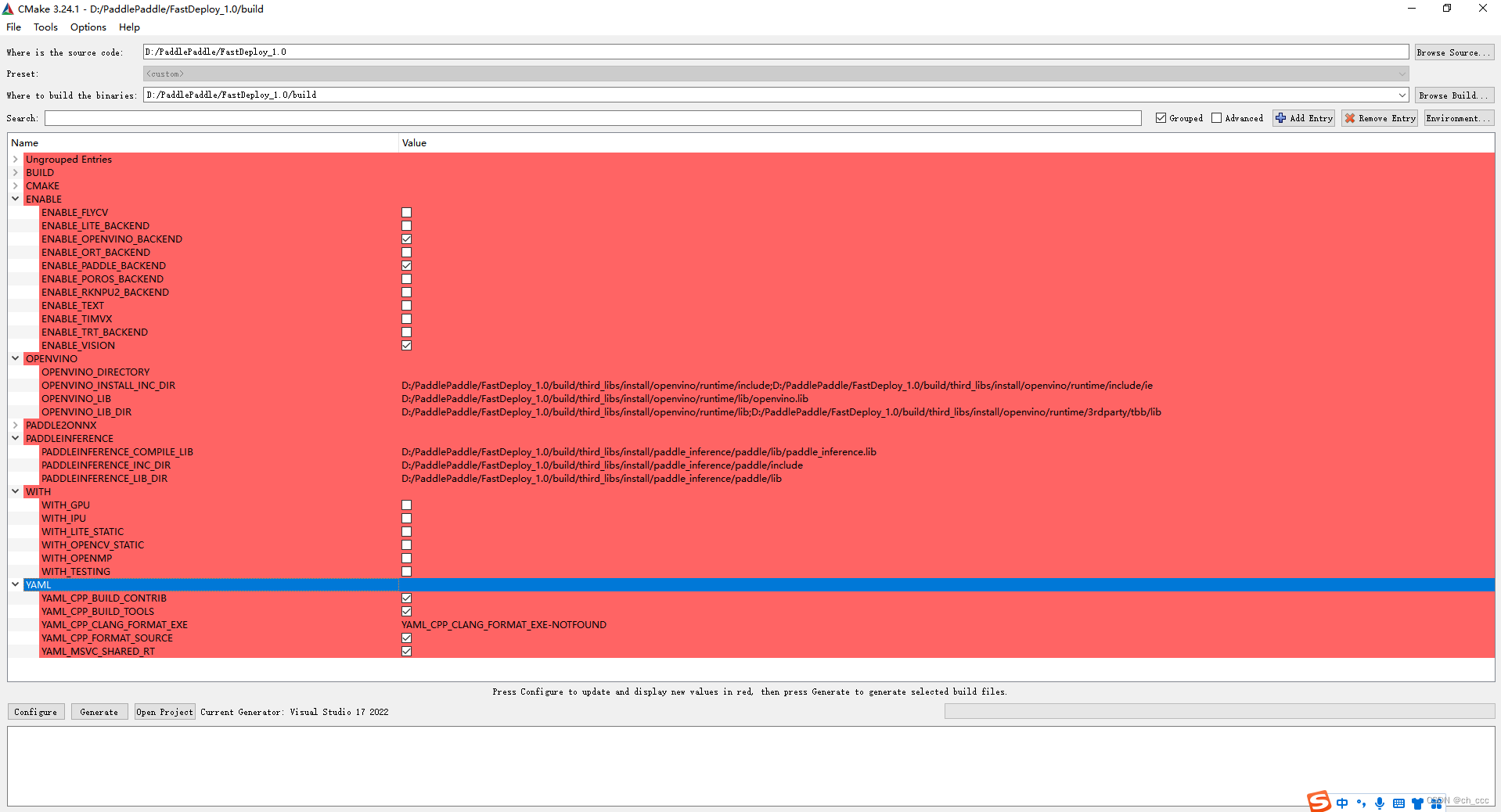The image size is (1501, 812).
Task: Uncheck ENABLE_PADDLE_BACKEND
Action: (x=406, y=266)
